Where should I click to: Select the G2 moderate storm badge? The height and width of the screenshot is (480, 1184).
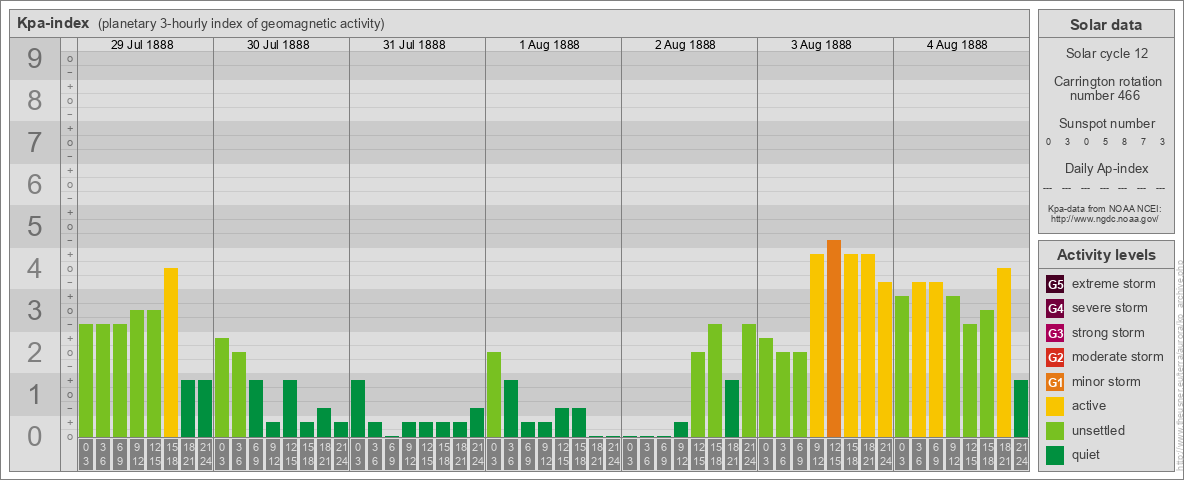(1055, 358)
